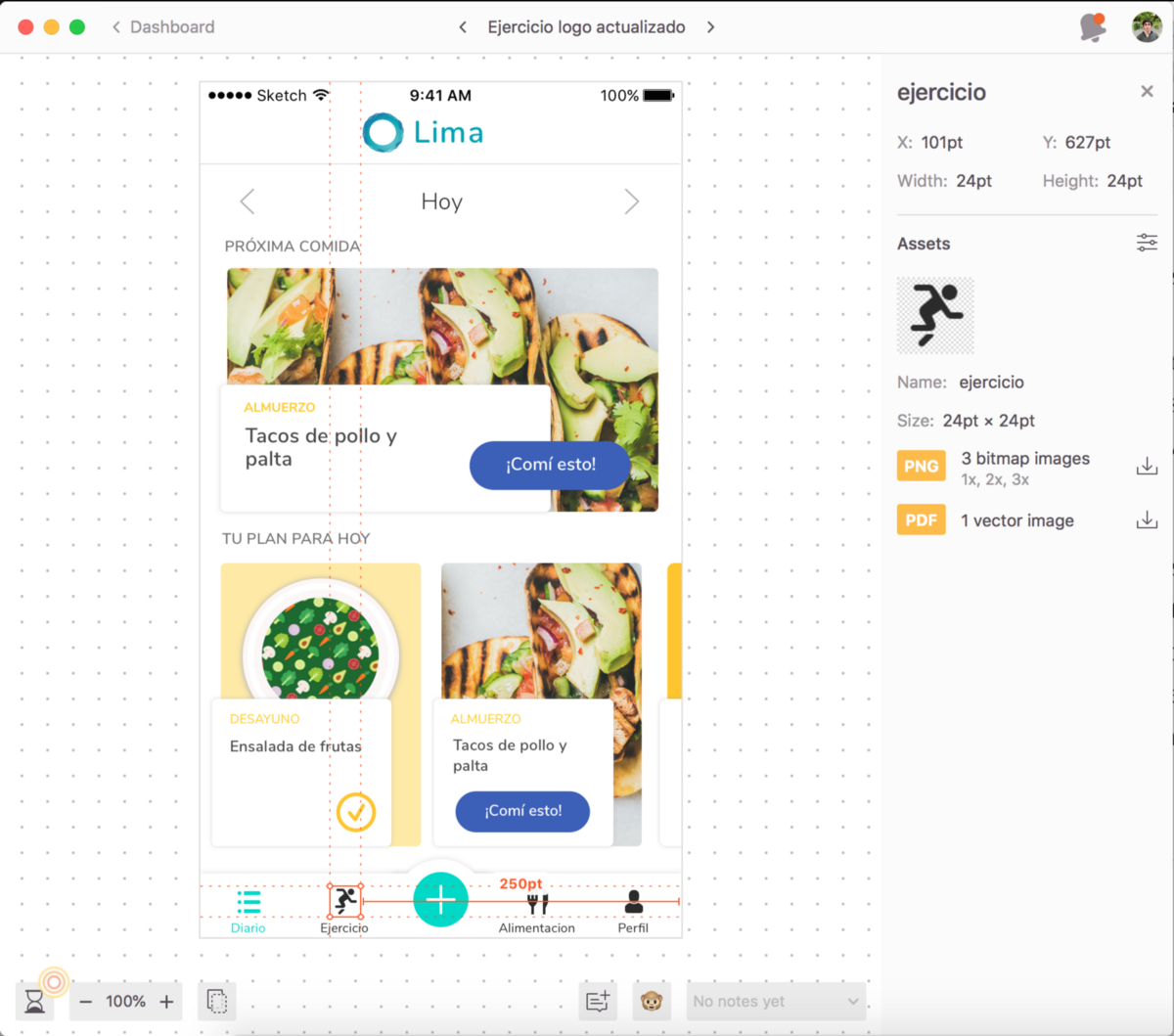The width and height of the screenshot is (1174, 1036).
Task: Zoom in with the plus button
Action: pos(167,1002)
